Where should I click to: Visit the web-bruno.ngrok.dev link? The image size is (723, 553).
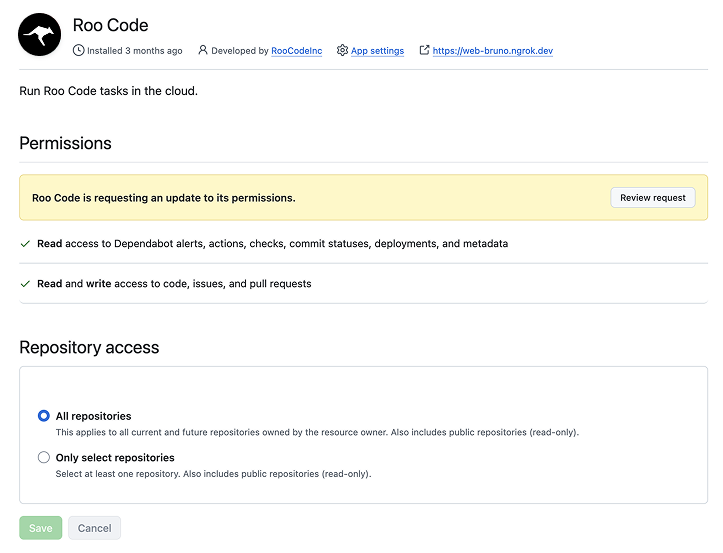point(492,51)
